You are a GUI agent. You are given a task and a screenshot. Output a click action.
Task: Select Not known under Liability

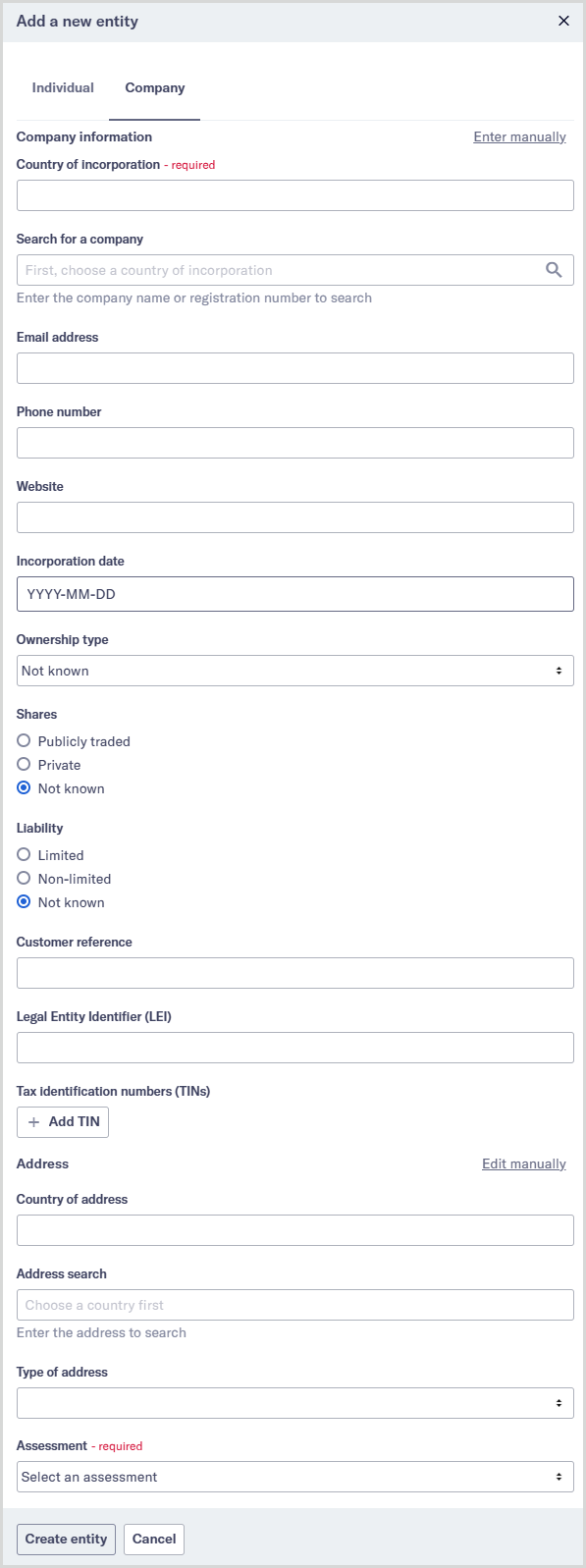[23, 901]
